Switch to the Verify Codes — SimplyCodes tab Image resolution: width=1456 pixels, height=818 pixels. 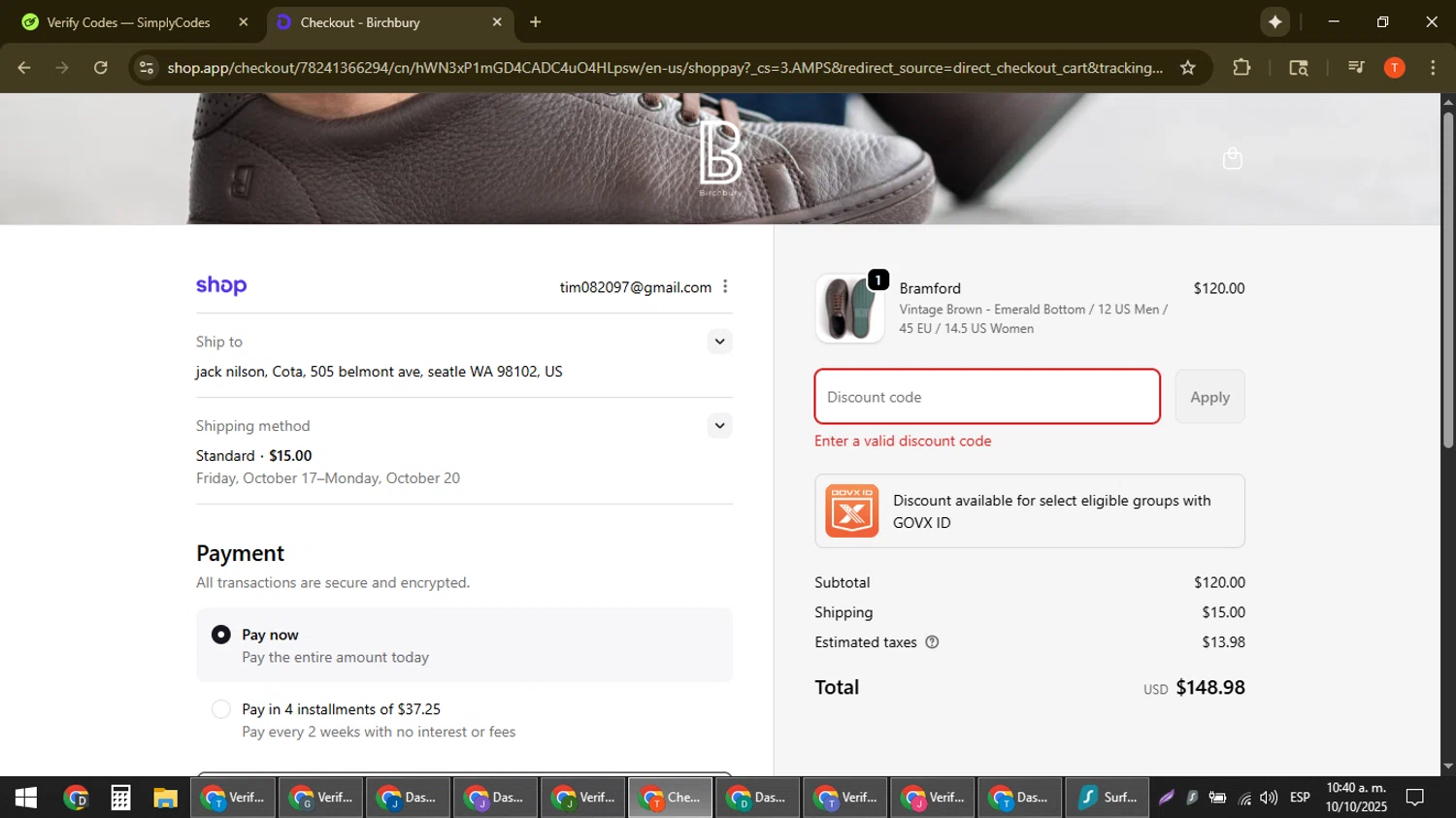(x=133, y=21)
